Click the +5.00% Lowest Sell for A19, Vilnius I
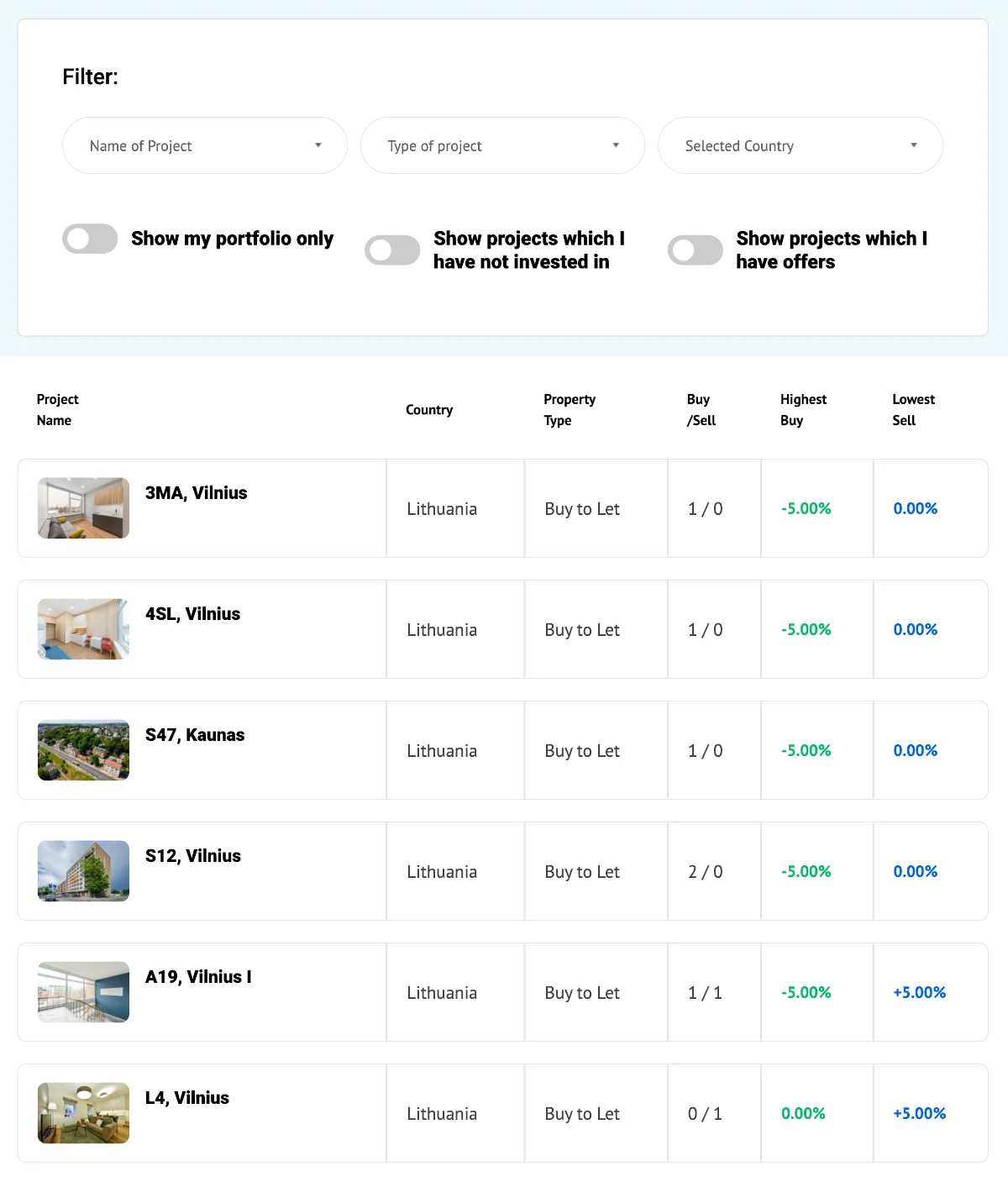This screenshot has width=1008, height=1182. point(920,992)
